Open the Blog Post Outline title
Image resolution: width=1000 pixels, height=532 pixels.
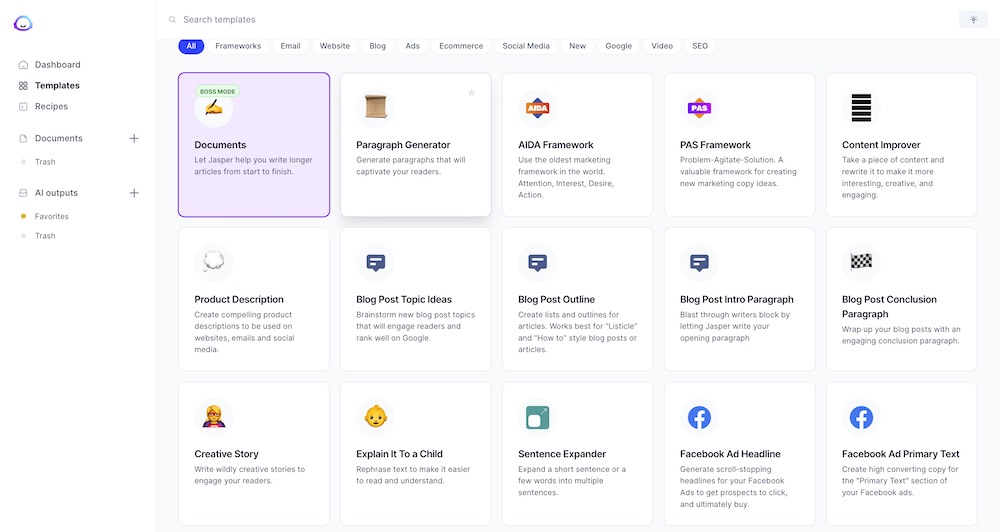click(x=556, y=299)
